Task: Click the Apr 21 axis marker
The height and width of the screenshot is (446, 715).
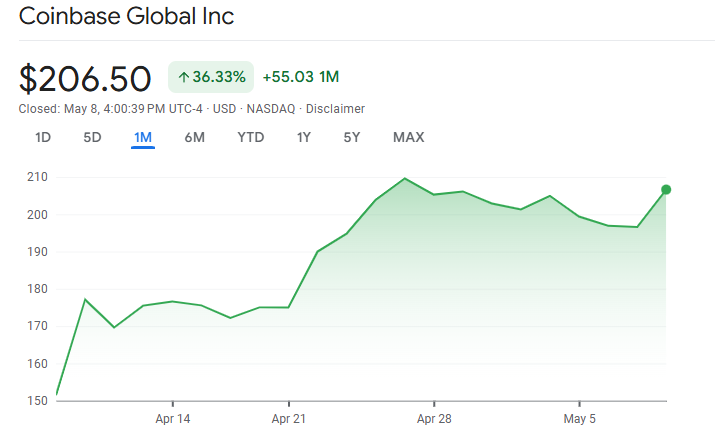Action: [288, 418]
